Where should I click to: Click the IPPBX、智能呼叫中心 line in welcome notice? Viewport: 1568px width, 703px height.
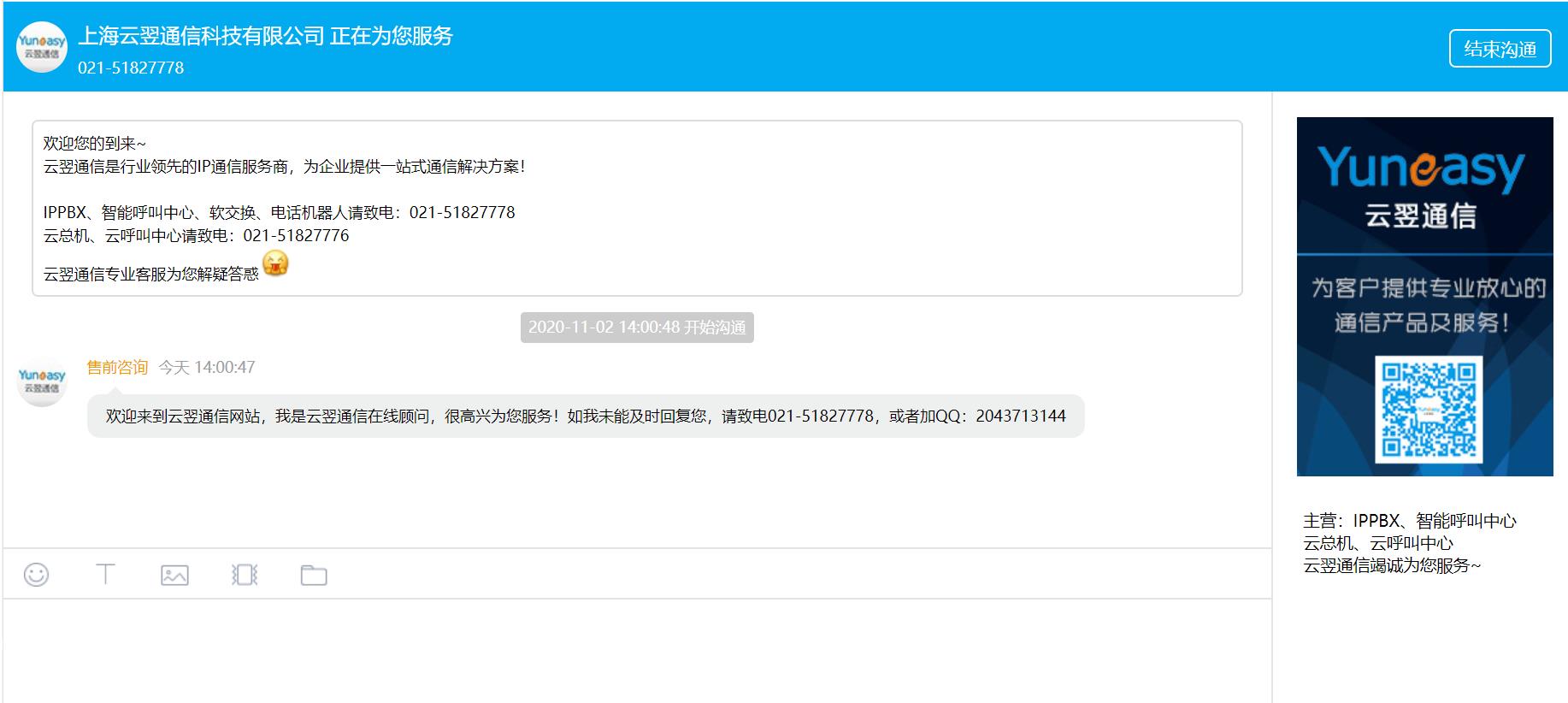(280, 212)
